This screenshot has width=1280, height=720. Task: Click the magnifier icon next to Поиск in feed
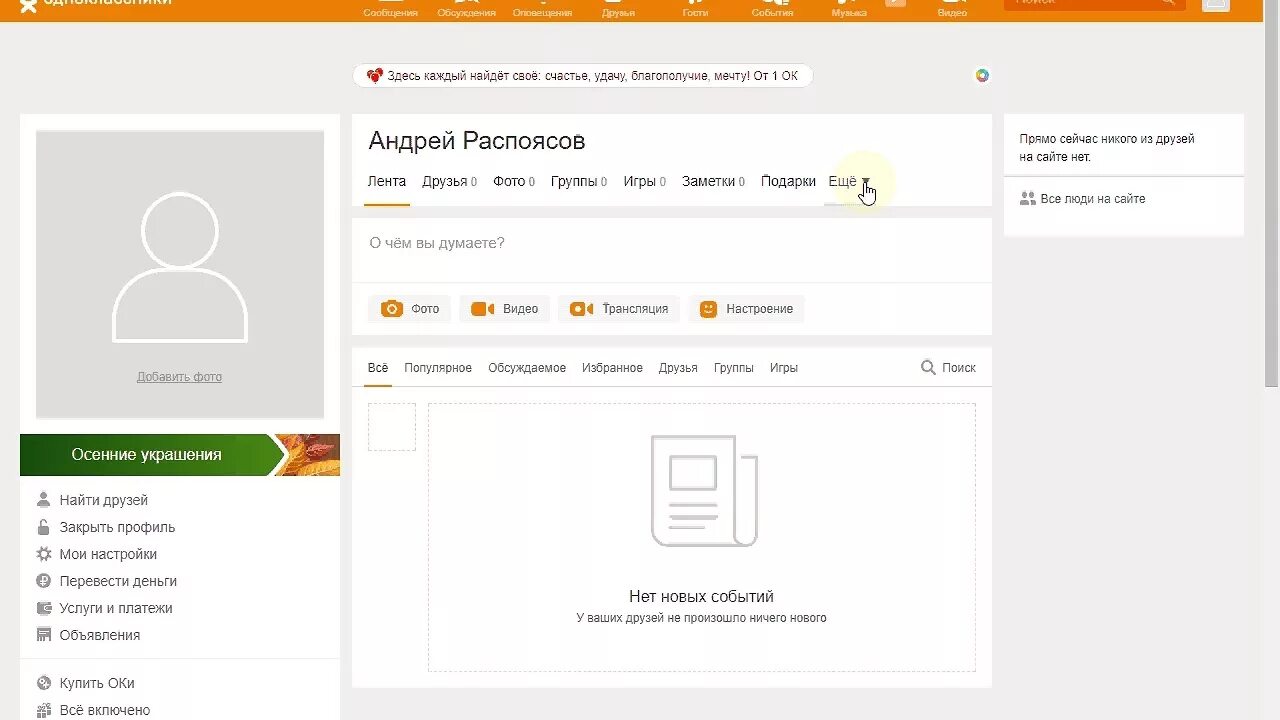[x=928, y=368]
